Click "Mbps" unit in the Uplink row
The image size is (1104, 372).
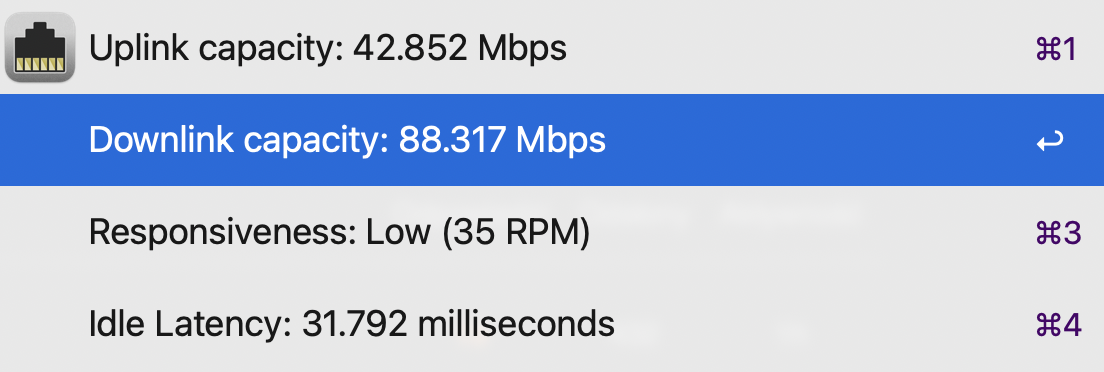(522, 49)
